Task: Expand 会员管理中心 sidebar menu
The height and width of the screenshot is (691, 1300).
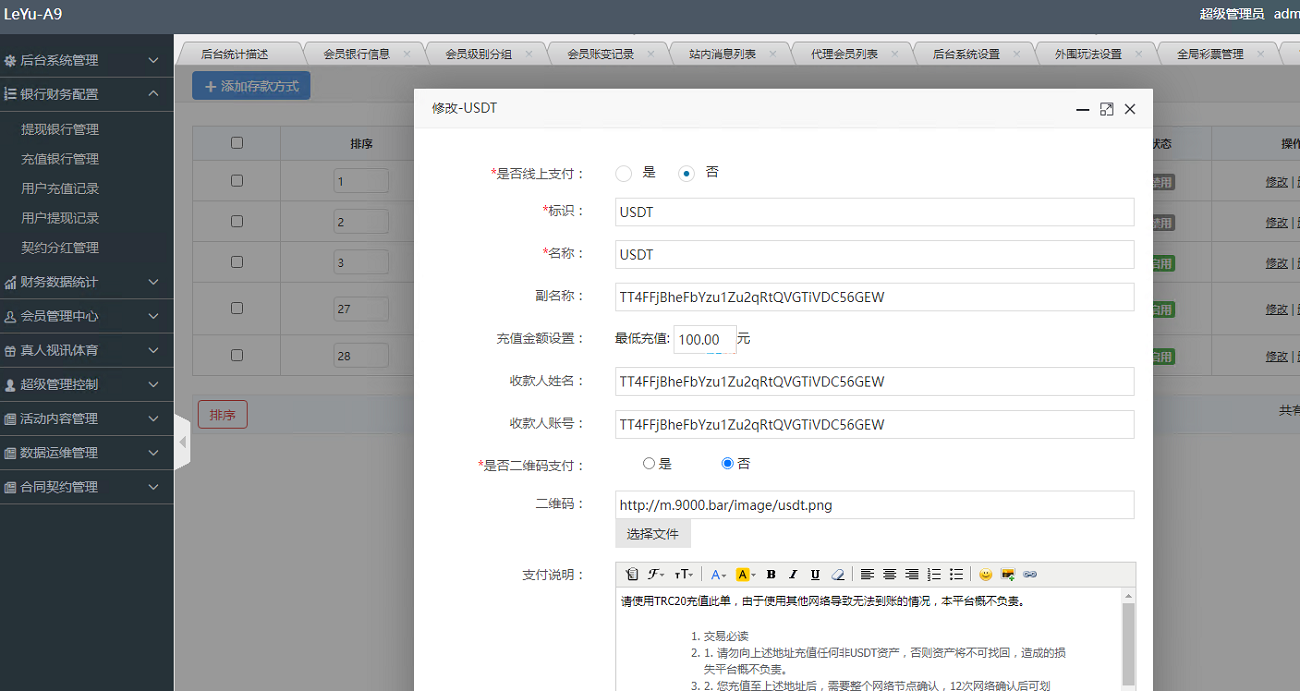Action: tap(87, 316)
